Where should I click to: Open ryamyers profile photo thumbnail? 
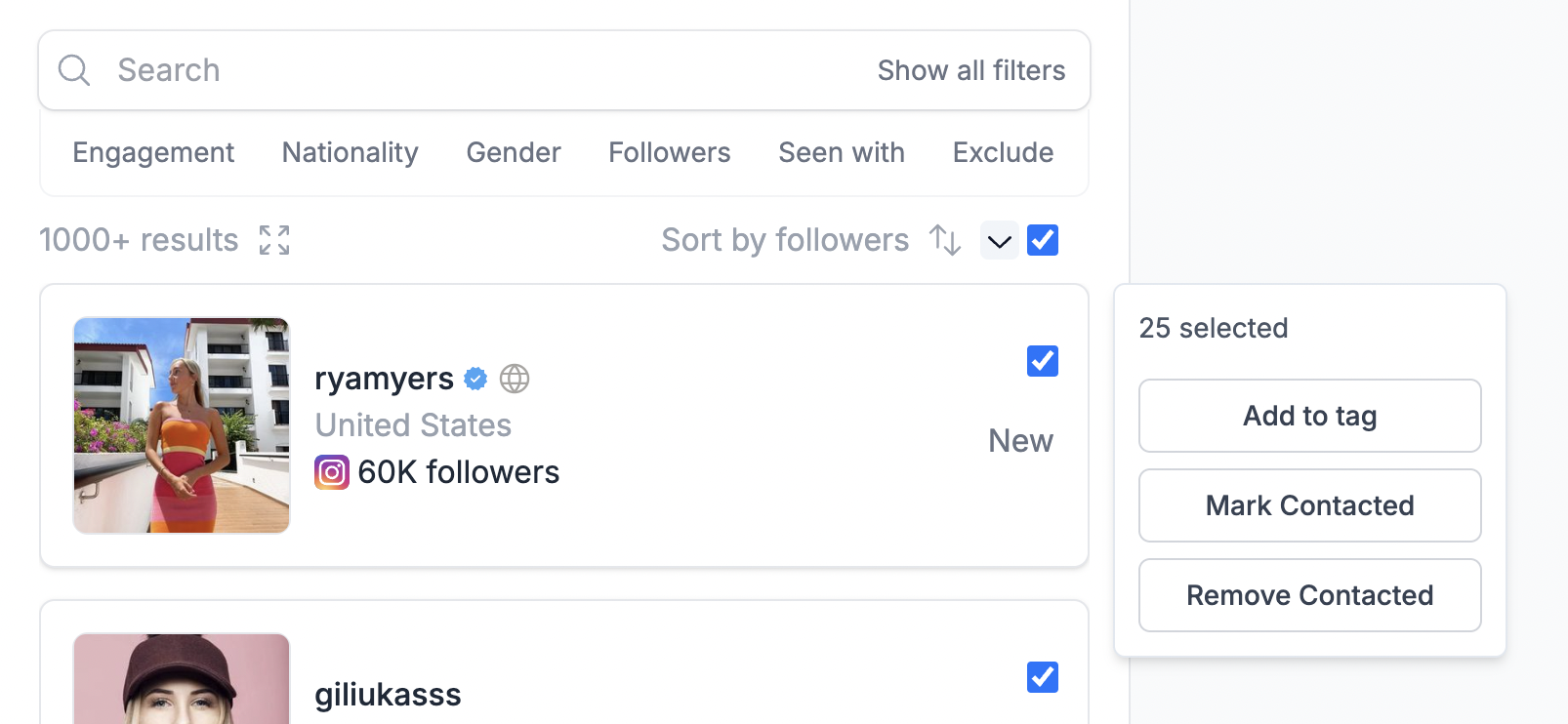[x=182, y=425]
